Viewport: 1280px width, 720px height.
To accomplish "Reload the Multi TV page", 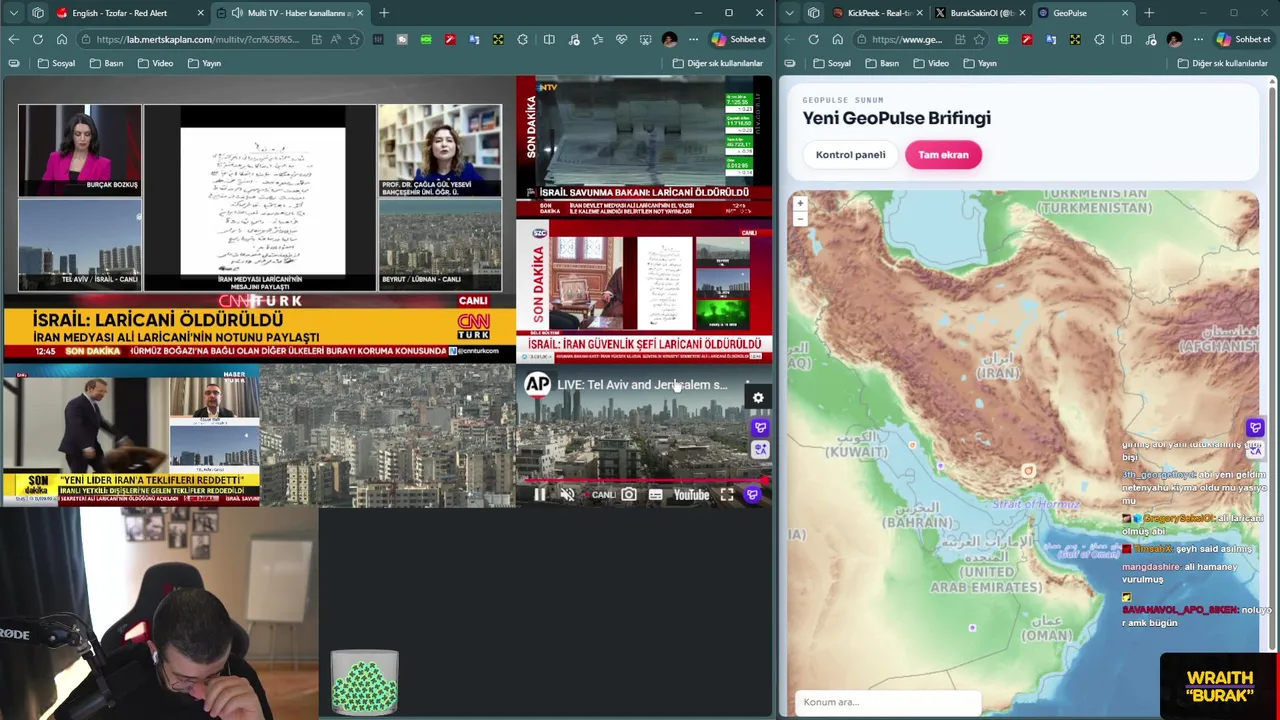I will coord(37,39).
